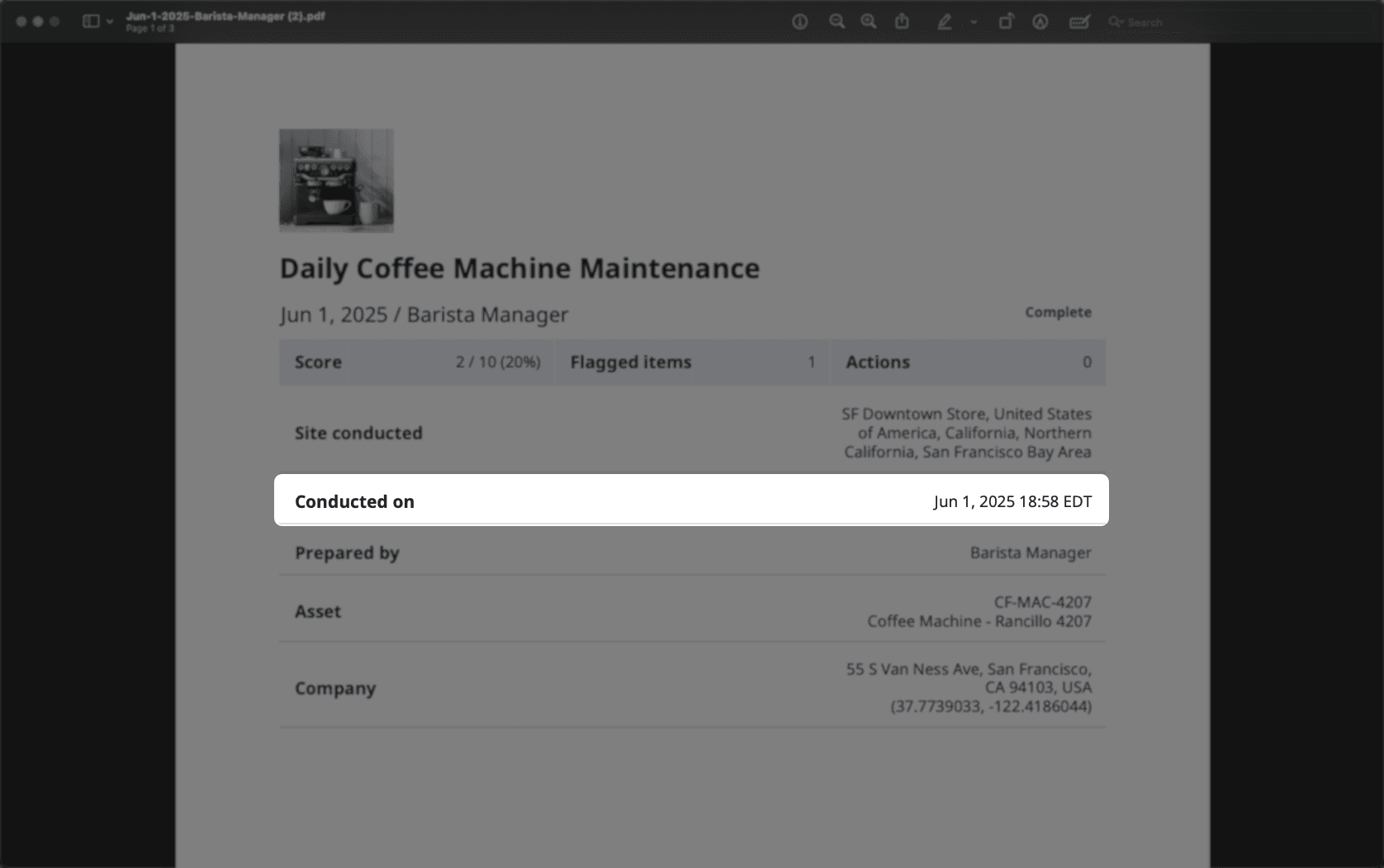The height and width of the screenshot is (868, 1384).
Task: Open the AutoFill form icon
Action: pyautogui.click(x=1078, y=22)
